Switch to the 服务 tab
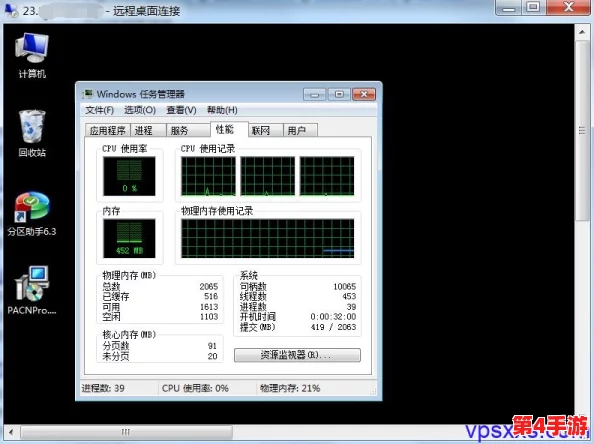The image size is (594, 444). [188, 130]
